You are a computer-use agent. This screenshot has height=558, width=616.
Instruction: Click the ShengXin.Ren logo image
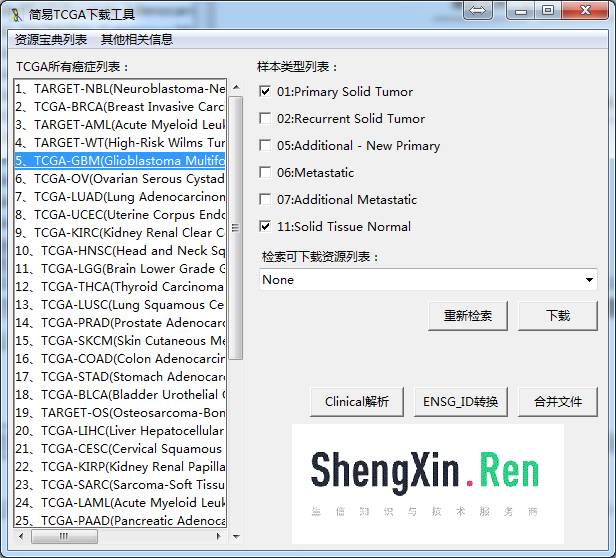pos(428,484)
